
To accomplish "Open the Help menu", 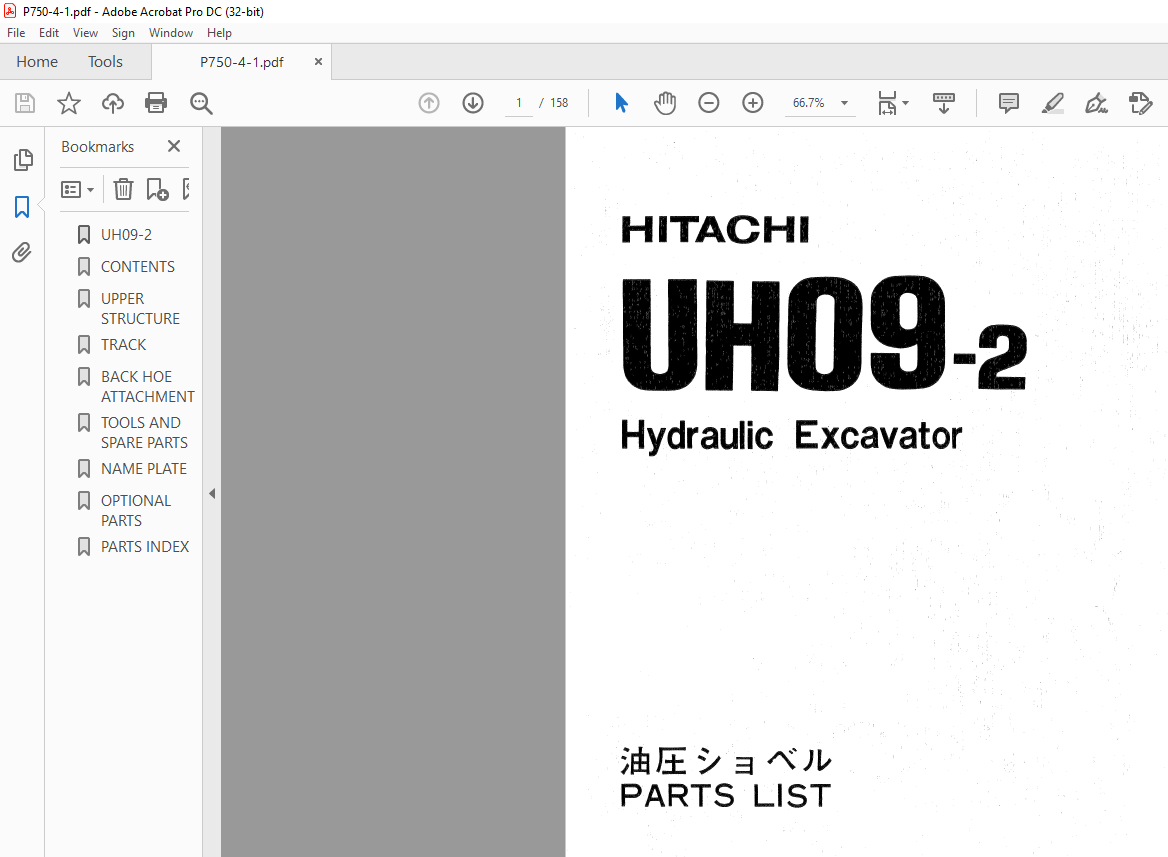I will (x=219, y=33).
